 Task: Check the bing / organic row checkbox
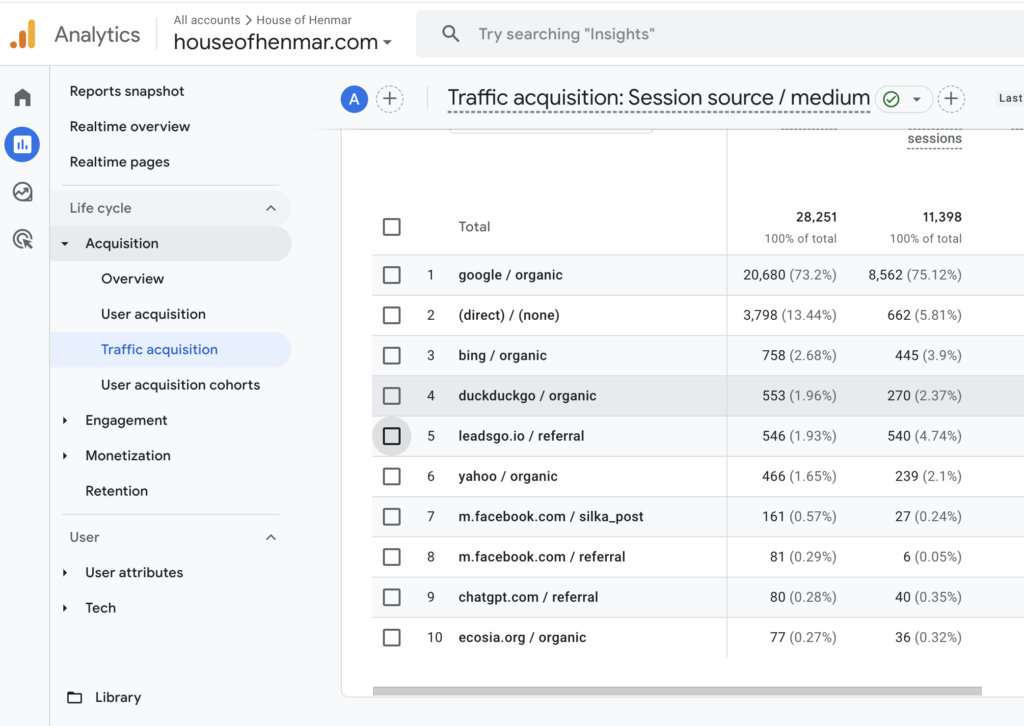tap(392, 355)
